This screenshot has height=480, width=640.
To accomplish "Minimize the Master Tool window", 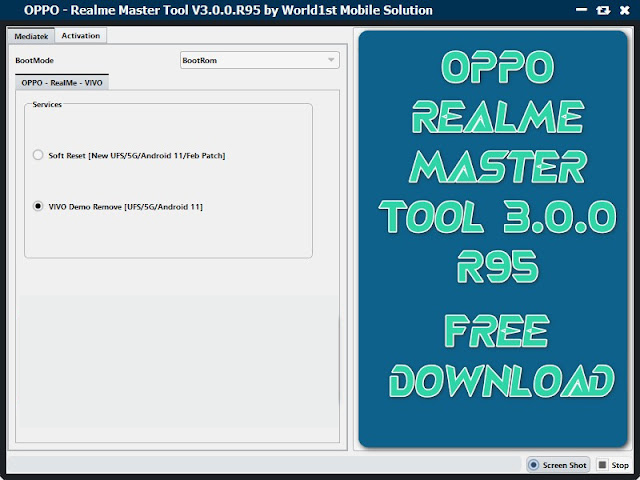I will (x=581, y=10).
